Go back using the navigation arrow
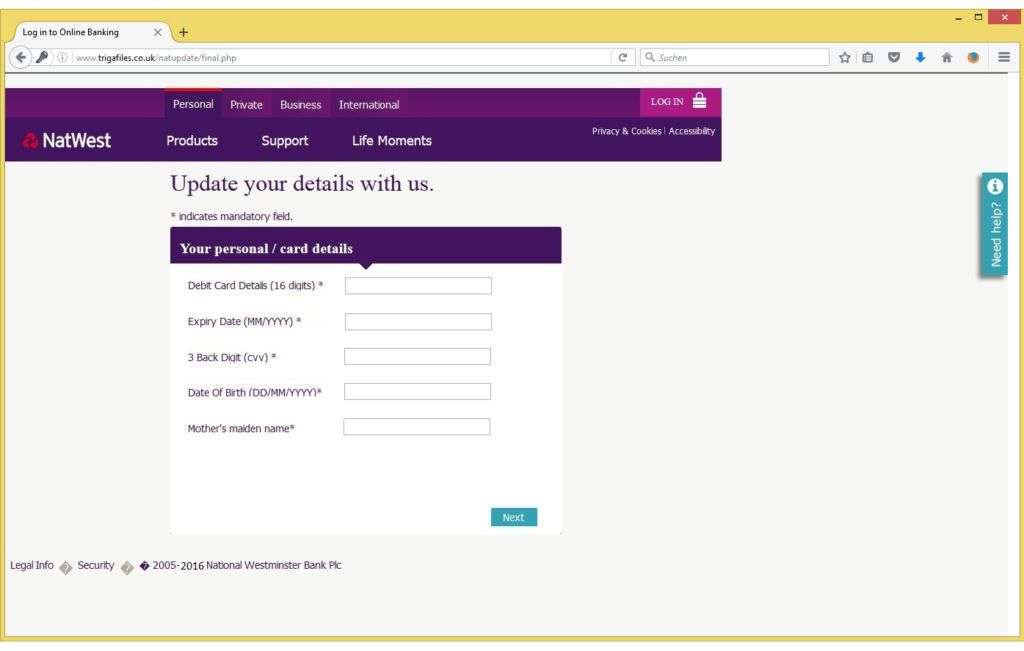 point(20,57)
